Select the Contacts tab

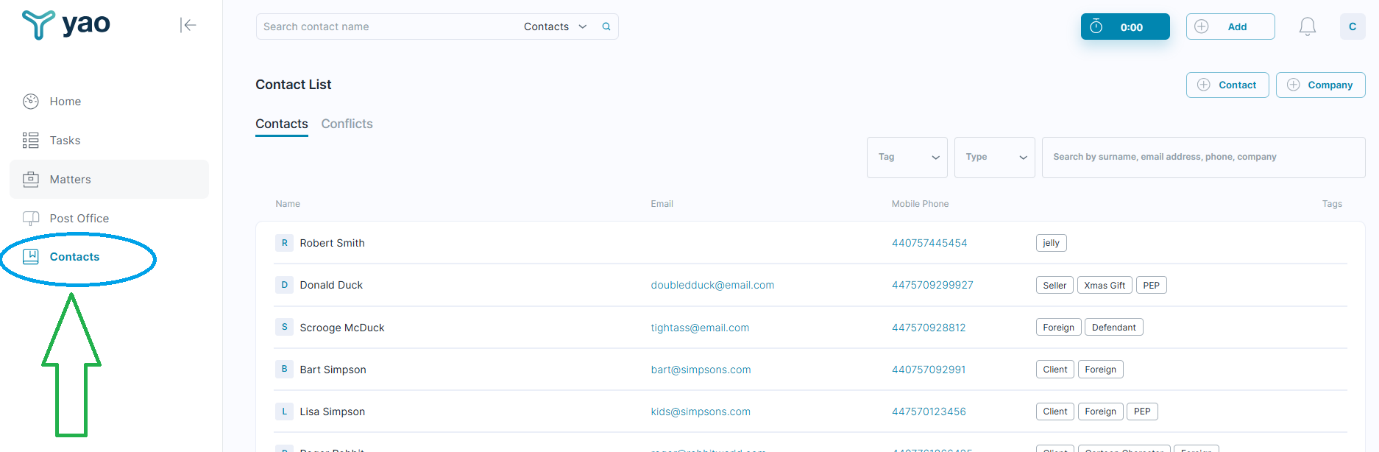coord(282,124)
